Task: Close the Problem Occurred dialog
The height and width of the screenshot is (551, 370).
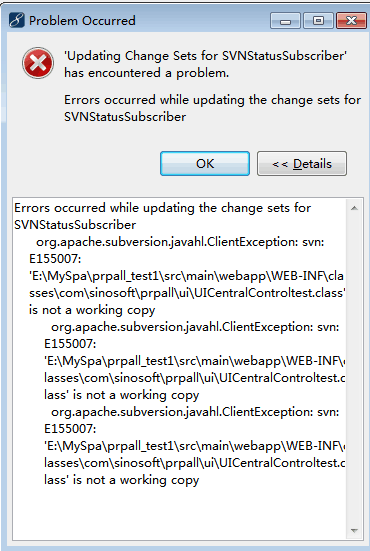Action: (351, 21)
